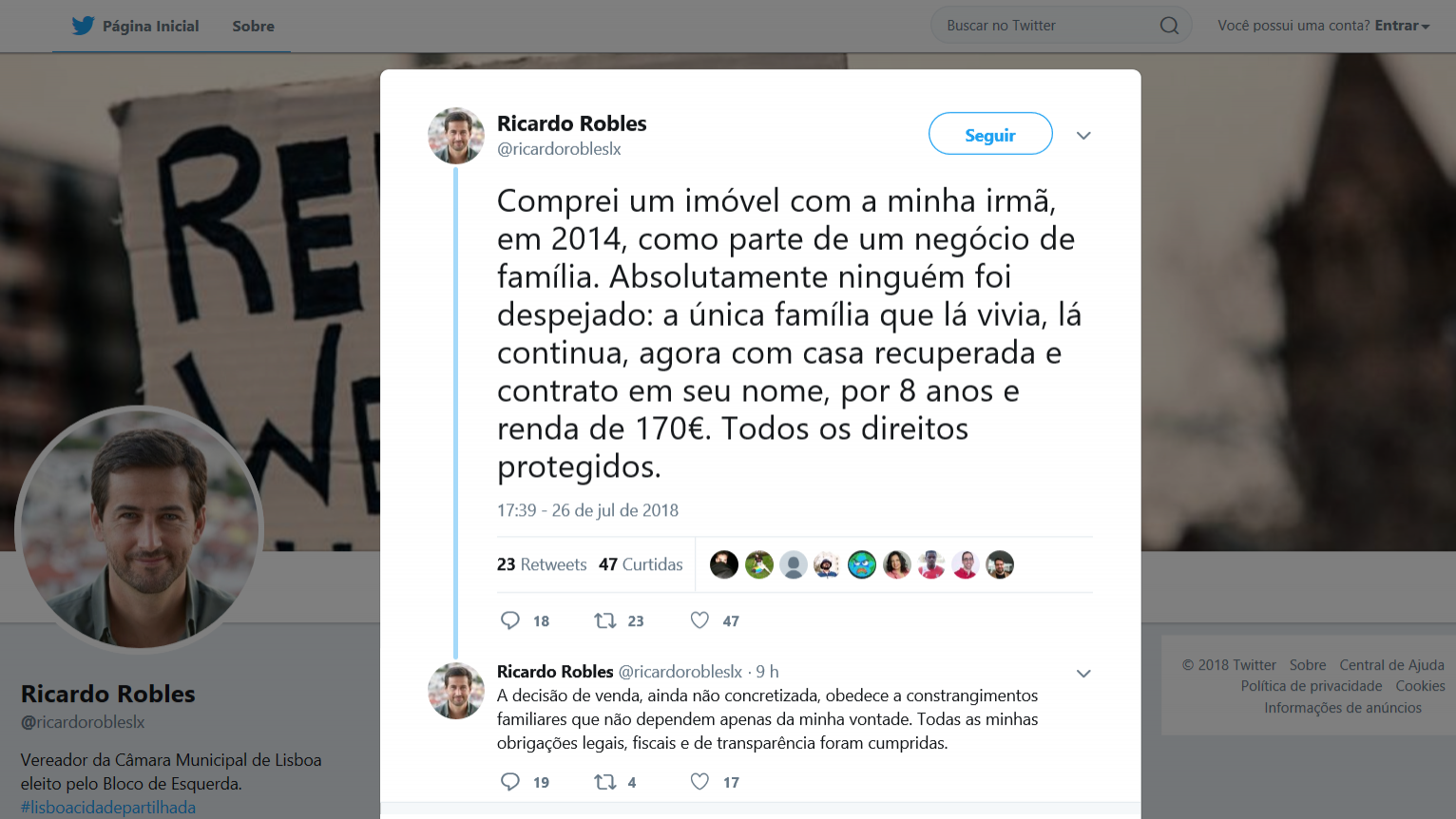The width and height of the screenshot is (1456, 819).
Task: Open the main tweet options chevron
Action: 1083,136
